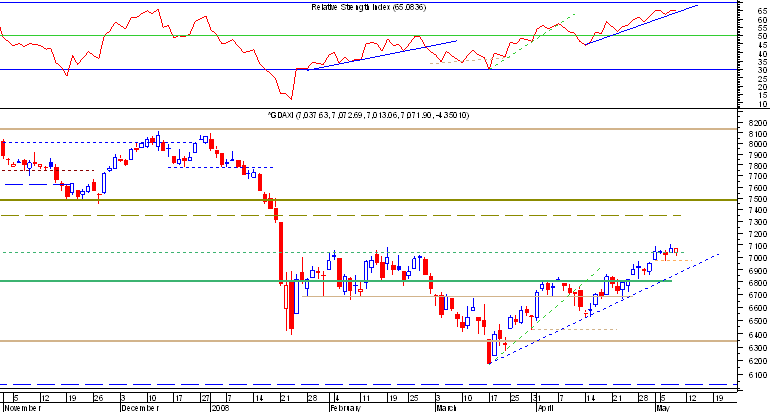Click the November month label
The width and height of the screenshot is (770, 412).
23,408
